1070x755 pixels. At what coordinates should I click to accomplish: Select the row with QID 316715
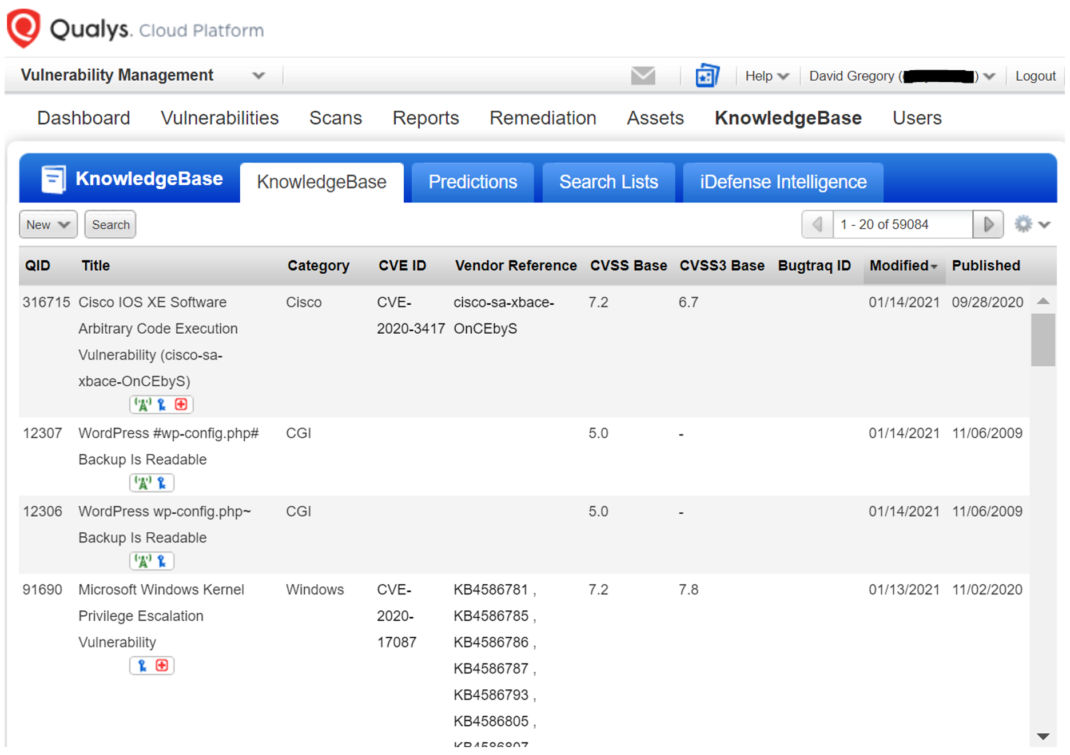tap(524, 351)
